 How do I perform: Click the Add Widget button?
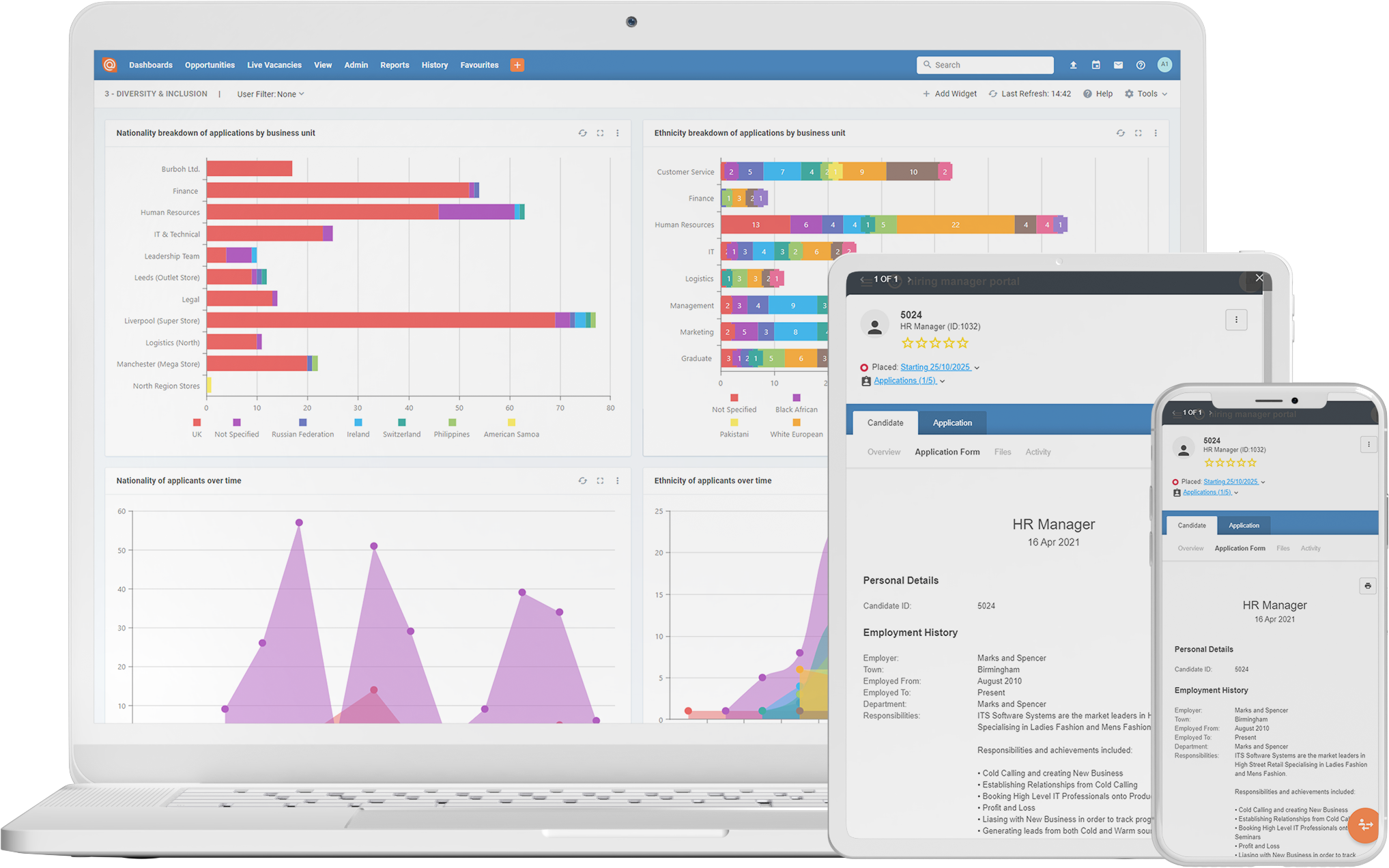[949, 93]
